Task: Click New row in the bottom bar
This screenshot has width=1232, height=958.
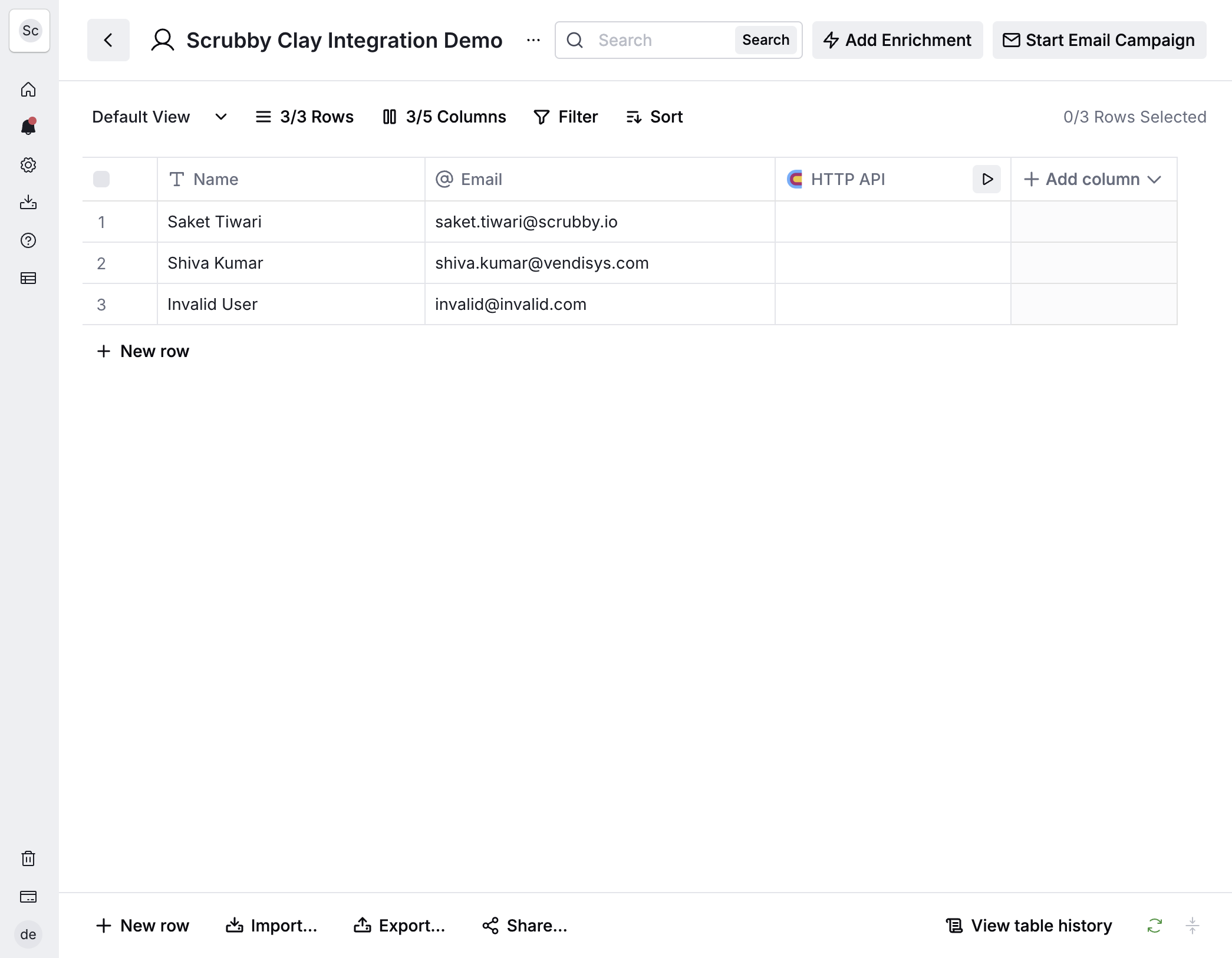Action: [143, 926]
